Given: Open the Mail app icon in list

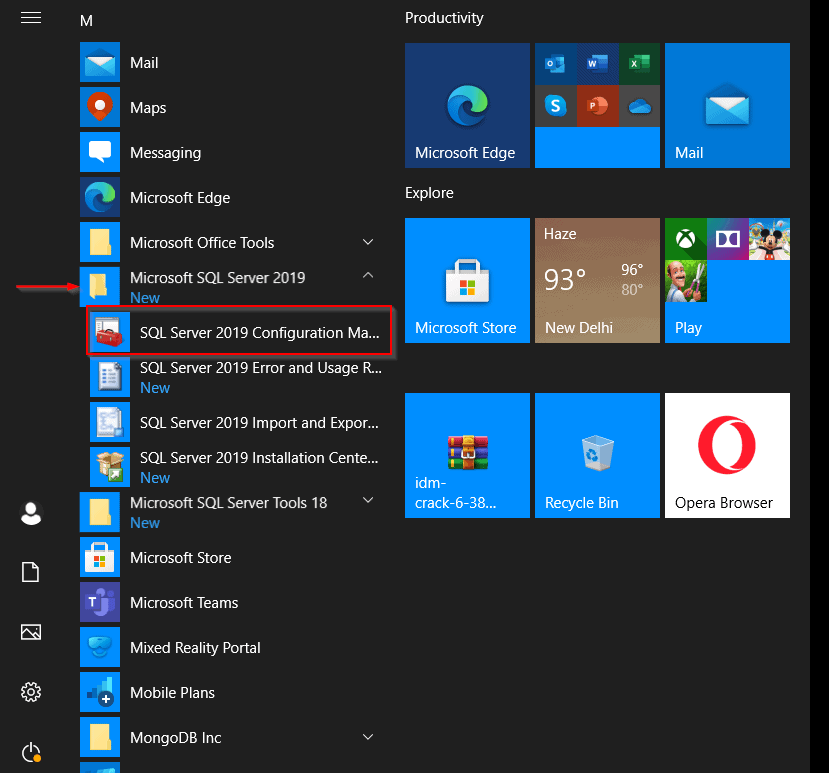Looking at the screenshot, I should 100,62.
